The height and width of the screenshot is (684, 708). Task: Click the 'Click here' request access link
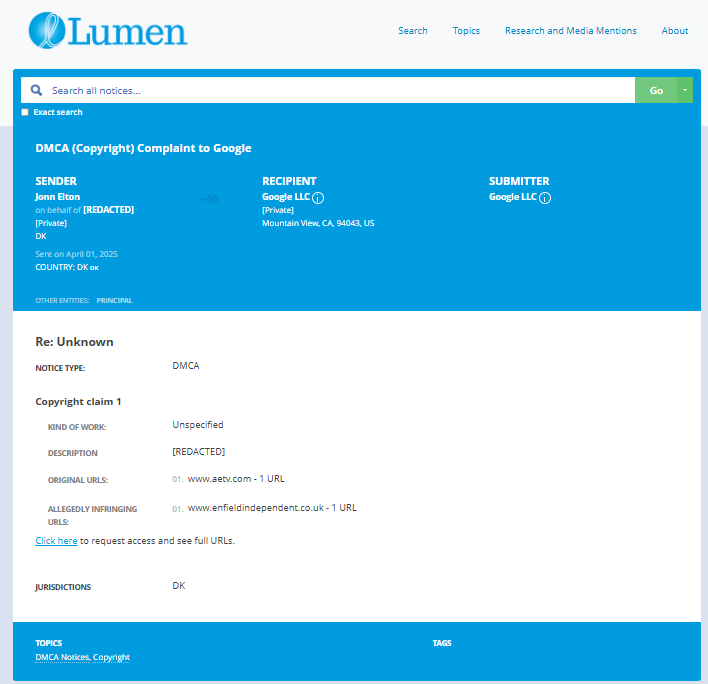pos(56,540)
